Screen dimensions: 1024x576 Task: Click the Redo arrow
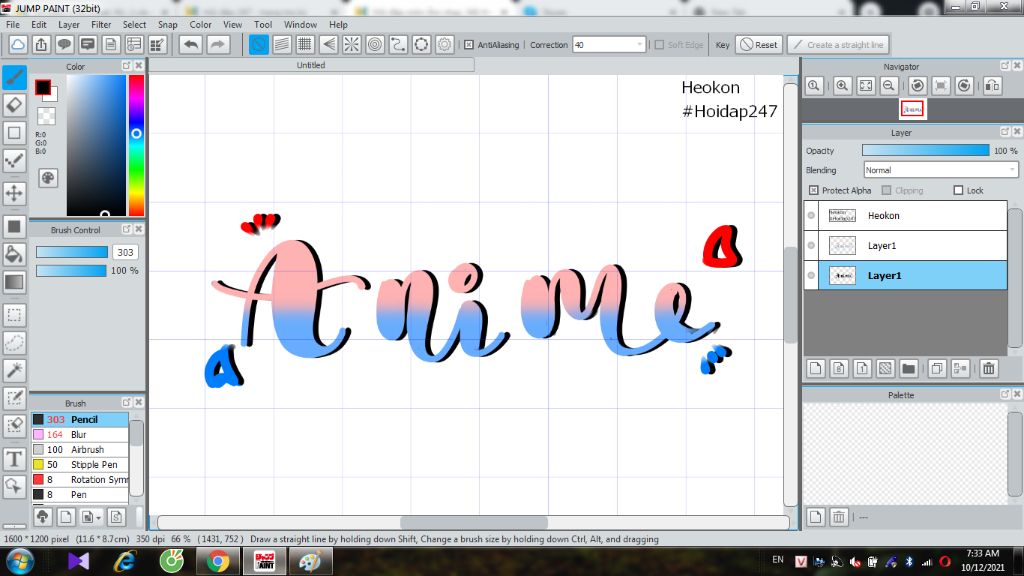tap(217, 44)
